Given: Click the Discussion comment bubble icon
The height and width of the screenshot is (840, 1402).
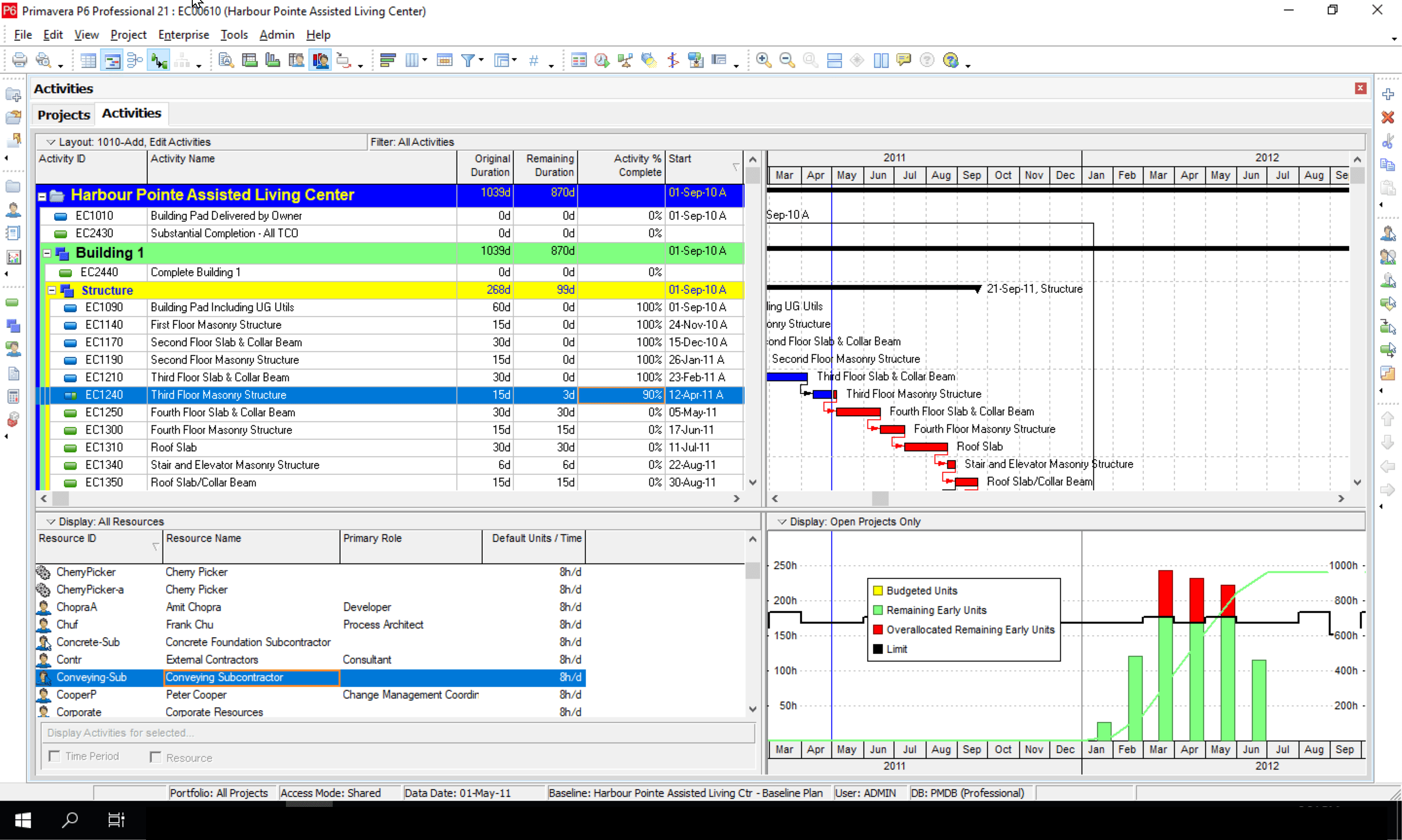Looking at the screenshot, I should click(x=904, y=60).
